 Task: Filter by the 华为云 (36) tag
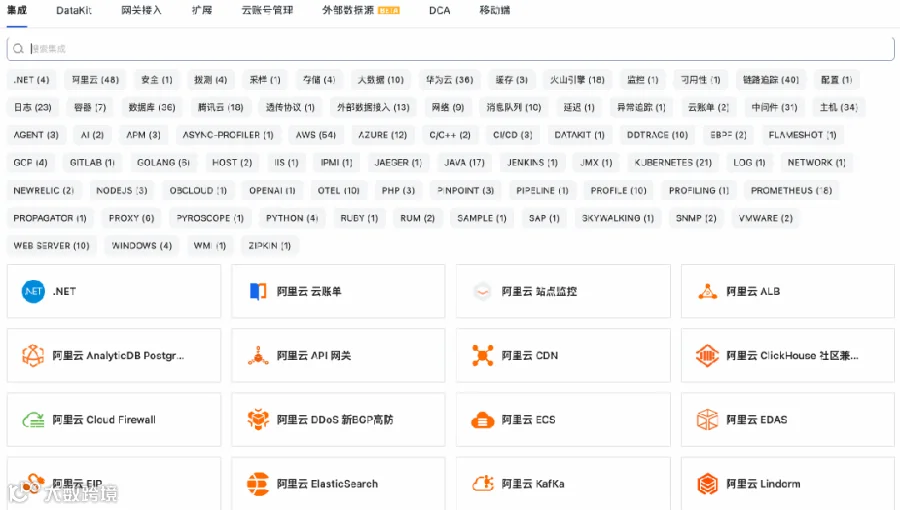(x=449, y=80)
